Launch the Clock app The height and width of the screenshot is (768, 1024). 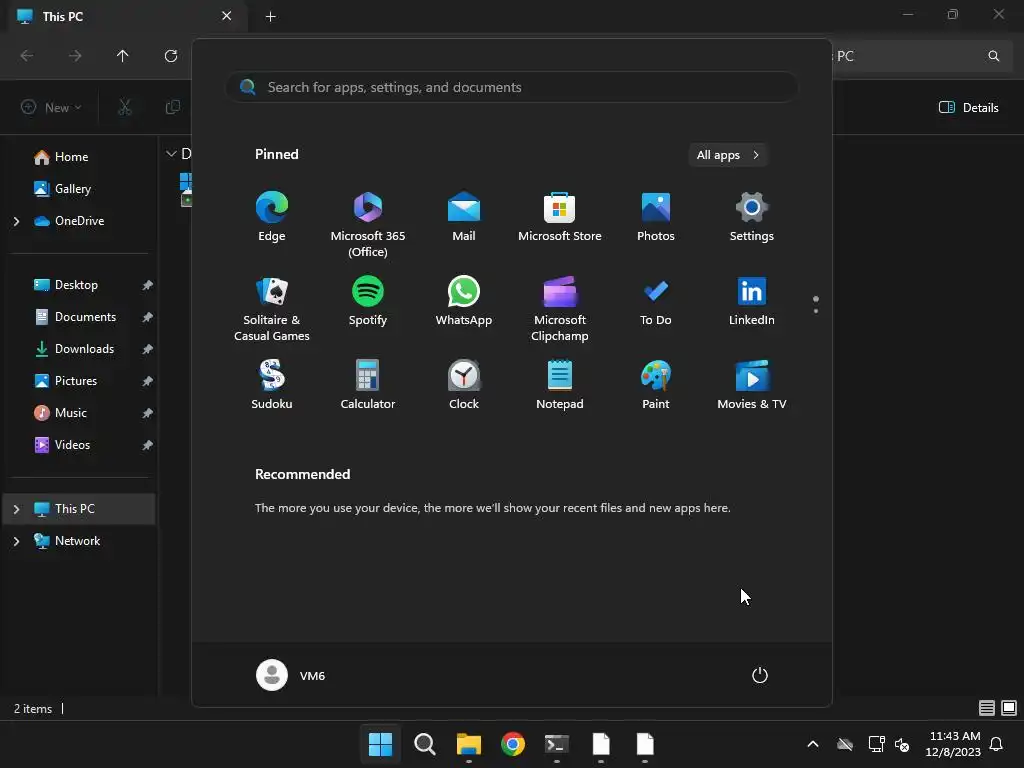(x=464, y=385)
